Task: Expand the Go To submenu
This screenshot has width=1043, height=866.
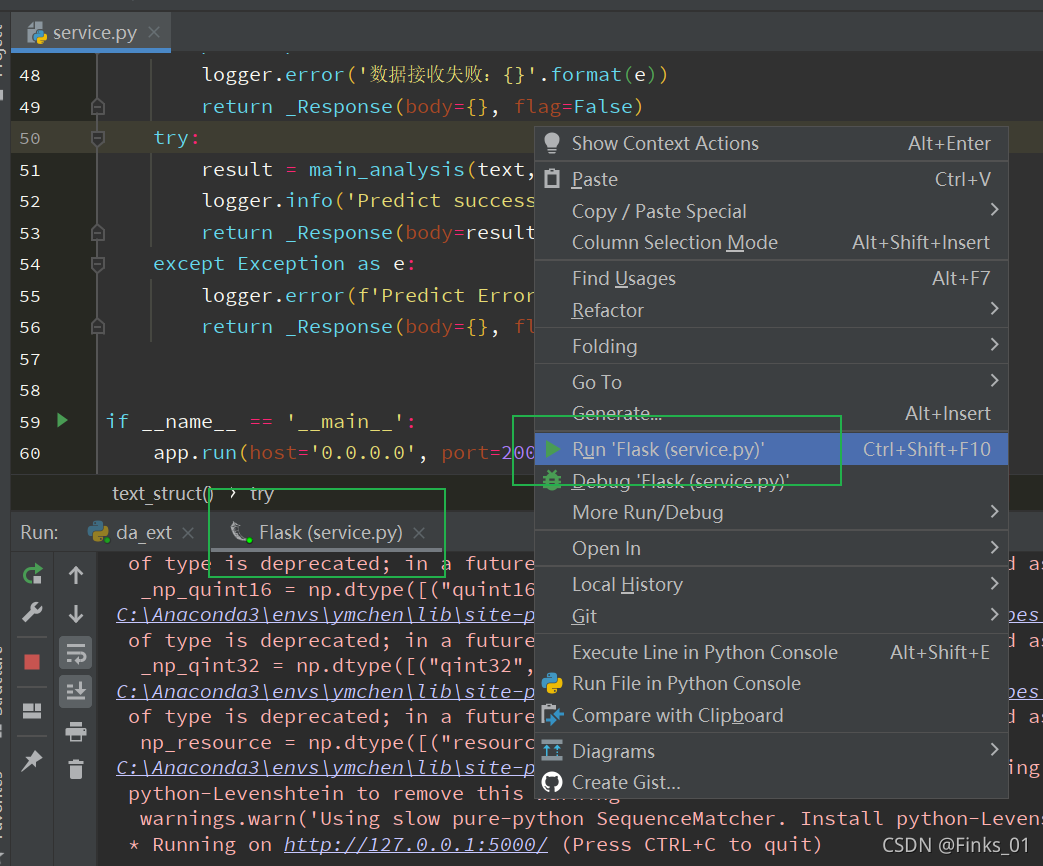Action: pos(772,382)
